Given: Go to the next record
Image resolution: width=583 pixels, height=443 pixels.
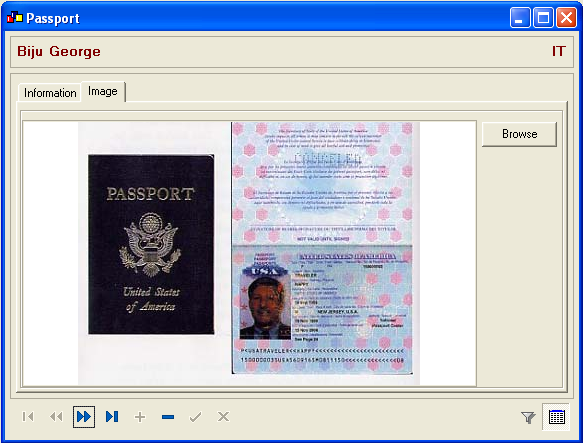Looking at the screenshot, I should click(x=84, y=417).
